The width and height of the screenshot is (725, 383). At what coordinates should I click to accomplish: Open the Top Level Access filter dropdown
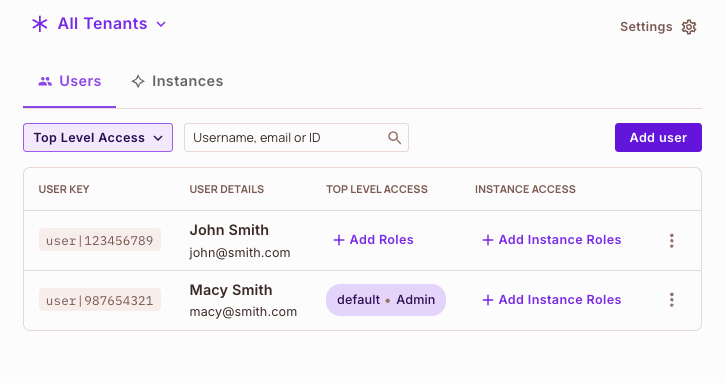coord(98,137)
